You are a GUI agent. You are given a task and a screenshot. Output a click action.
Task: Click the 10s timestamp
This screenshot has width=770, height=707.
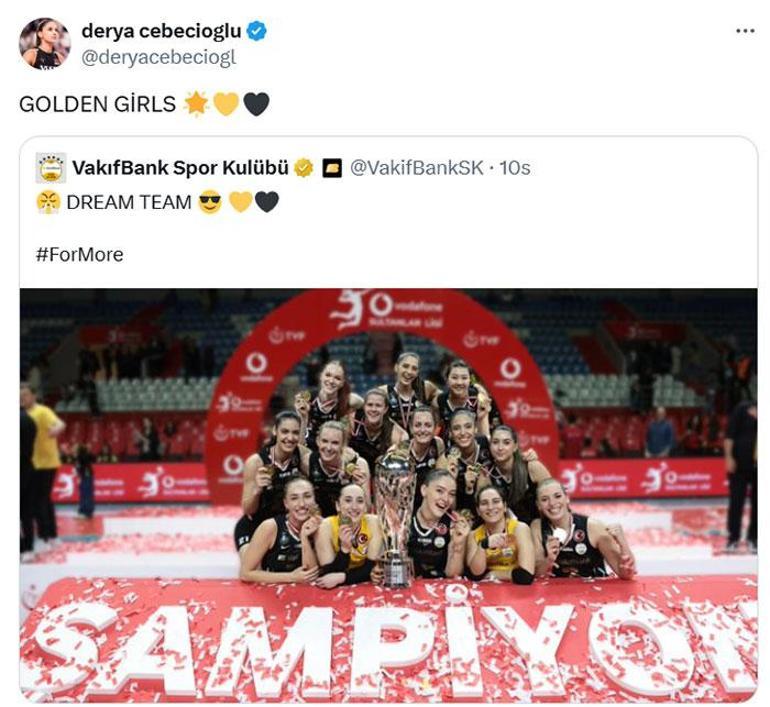tap(515, 168)
